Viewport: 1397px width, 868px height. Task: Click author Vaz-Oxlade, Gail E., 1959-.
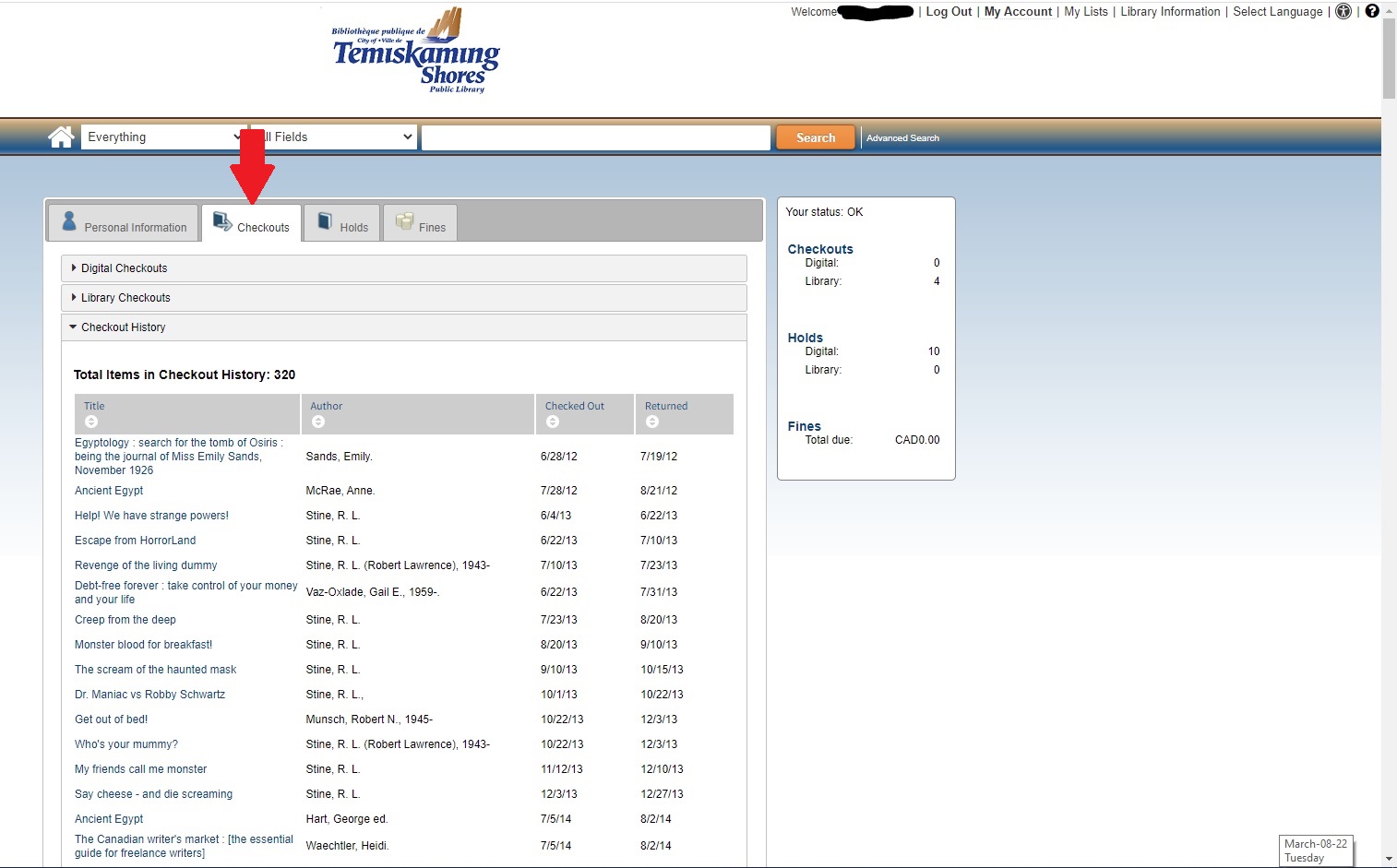coord(373,592)
